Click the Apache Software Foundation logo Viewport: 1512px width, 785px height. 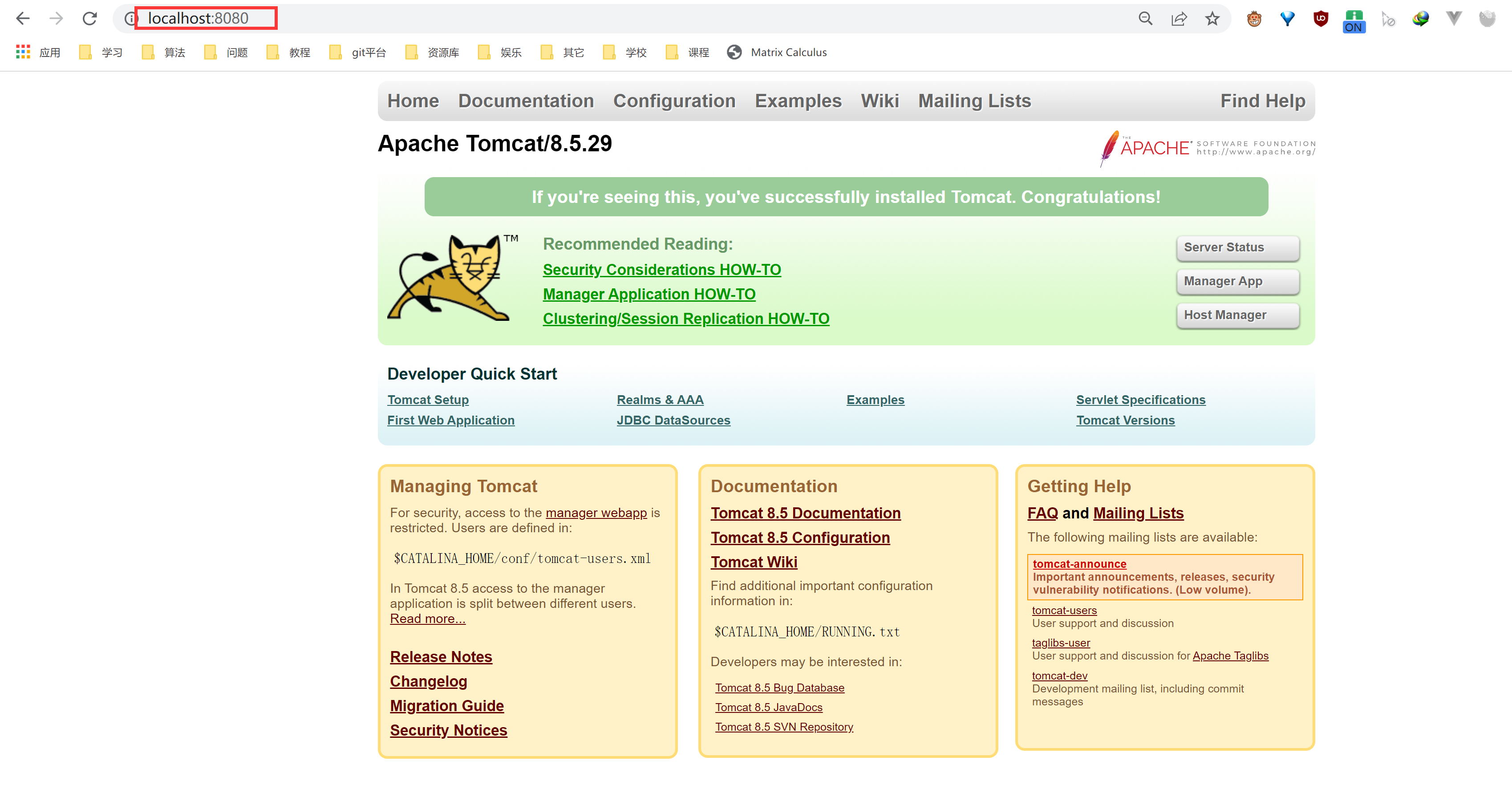[1207, 148]
